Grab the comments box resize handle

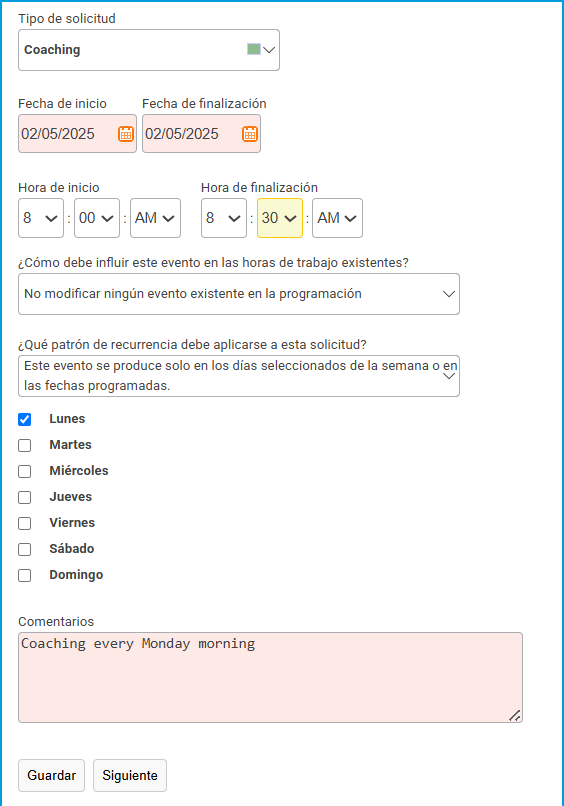[x=514, y=715]
